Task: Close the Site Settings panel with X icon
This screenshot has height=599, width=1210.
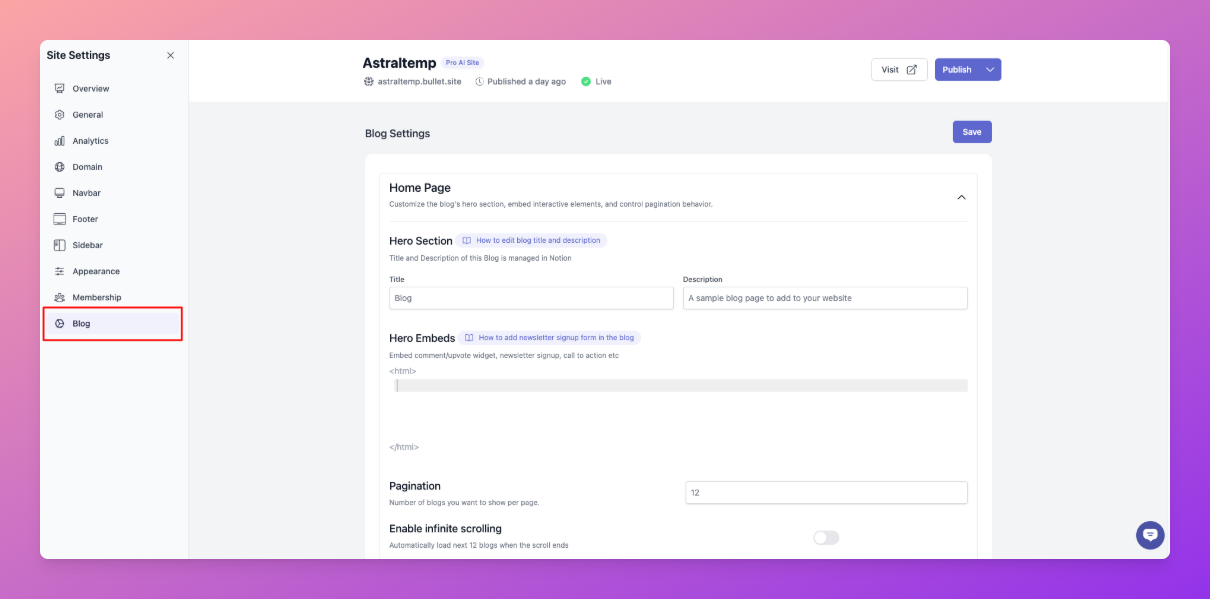Action: [x=170, y=56]
